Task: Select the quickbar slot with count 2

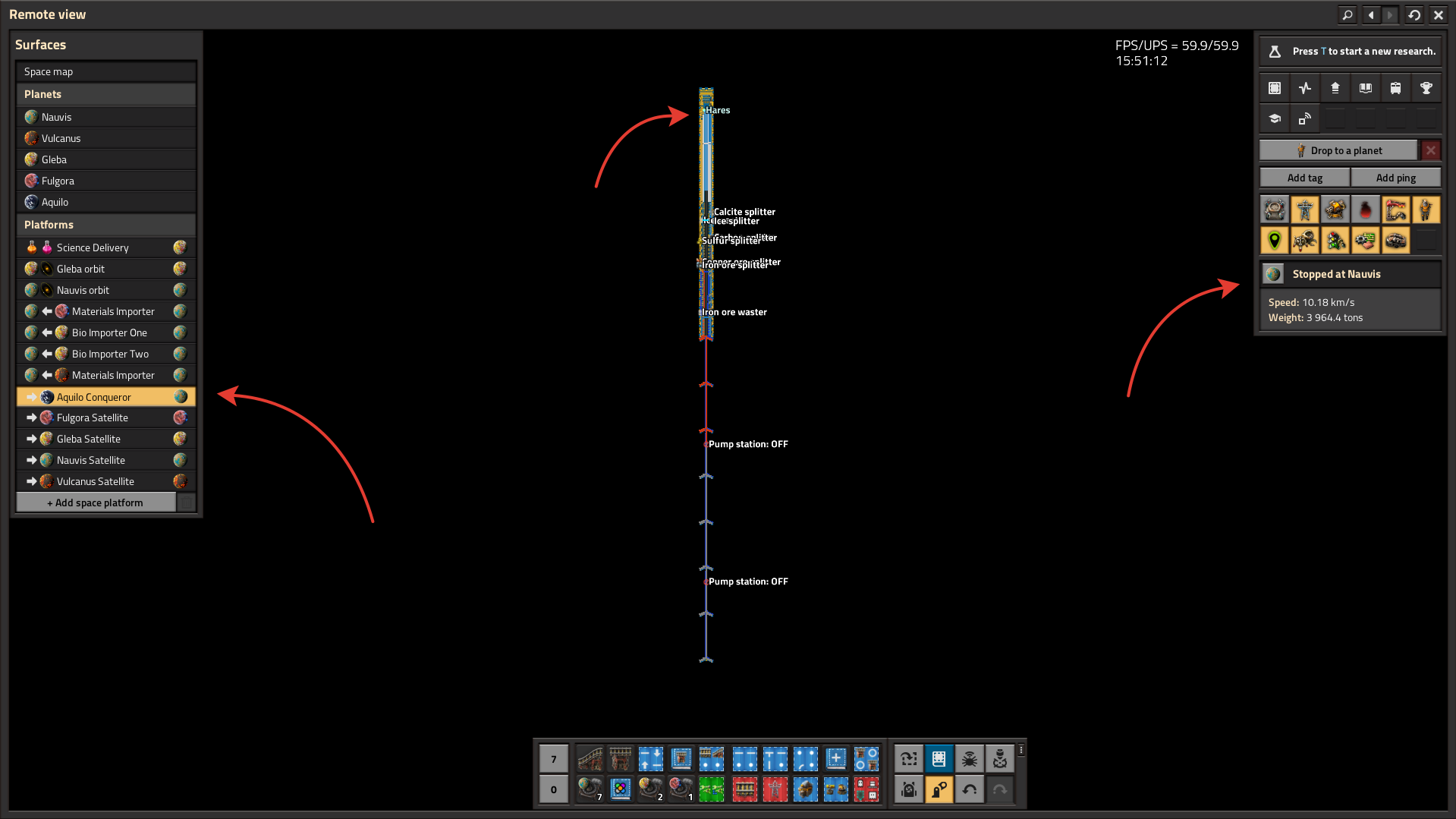Action: click(651, 789)
